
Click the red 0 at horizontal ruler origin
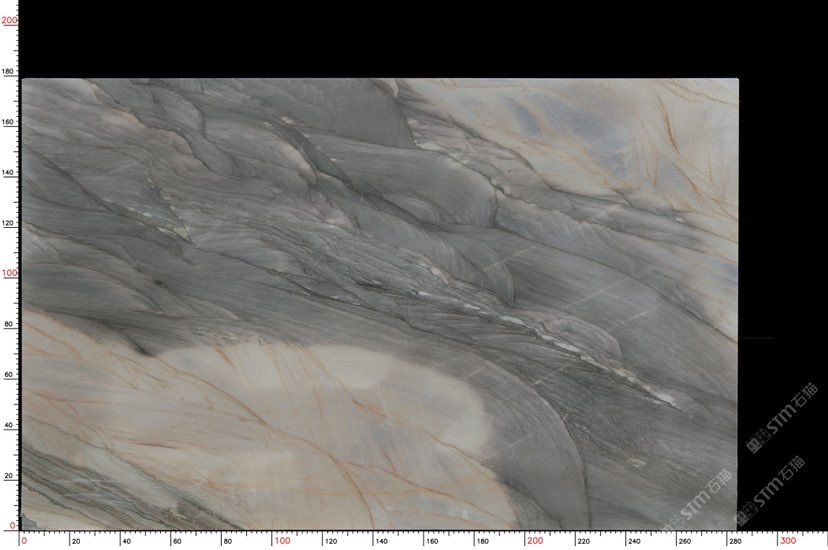click(25, 541)
